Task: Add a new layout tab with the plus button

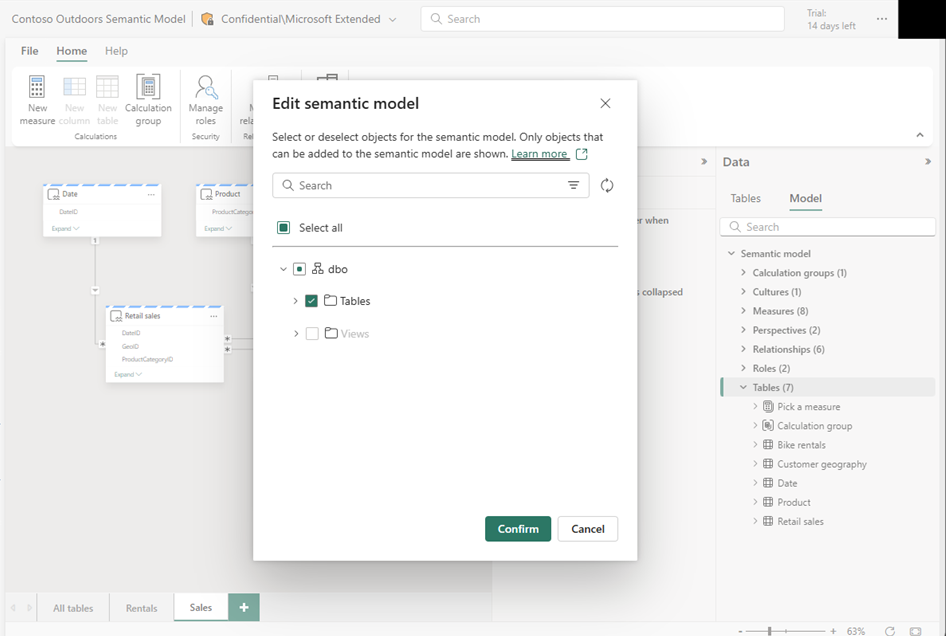Action: [x=244, y=607]
